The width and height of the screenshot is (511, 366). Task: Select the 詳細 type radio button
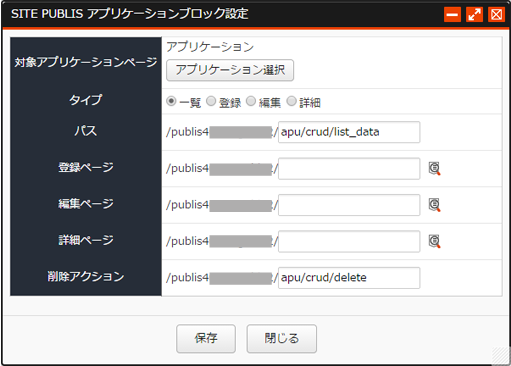coord(291,101)
